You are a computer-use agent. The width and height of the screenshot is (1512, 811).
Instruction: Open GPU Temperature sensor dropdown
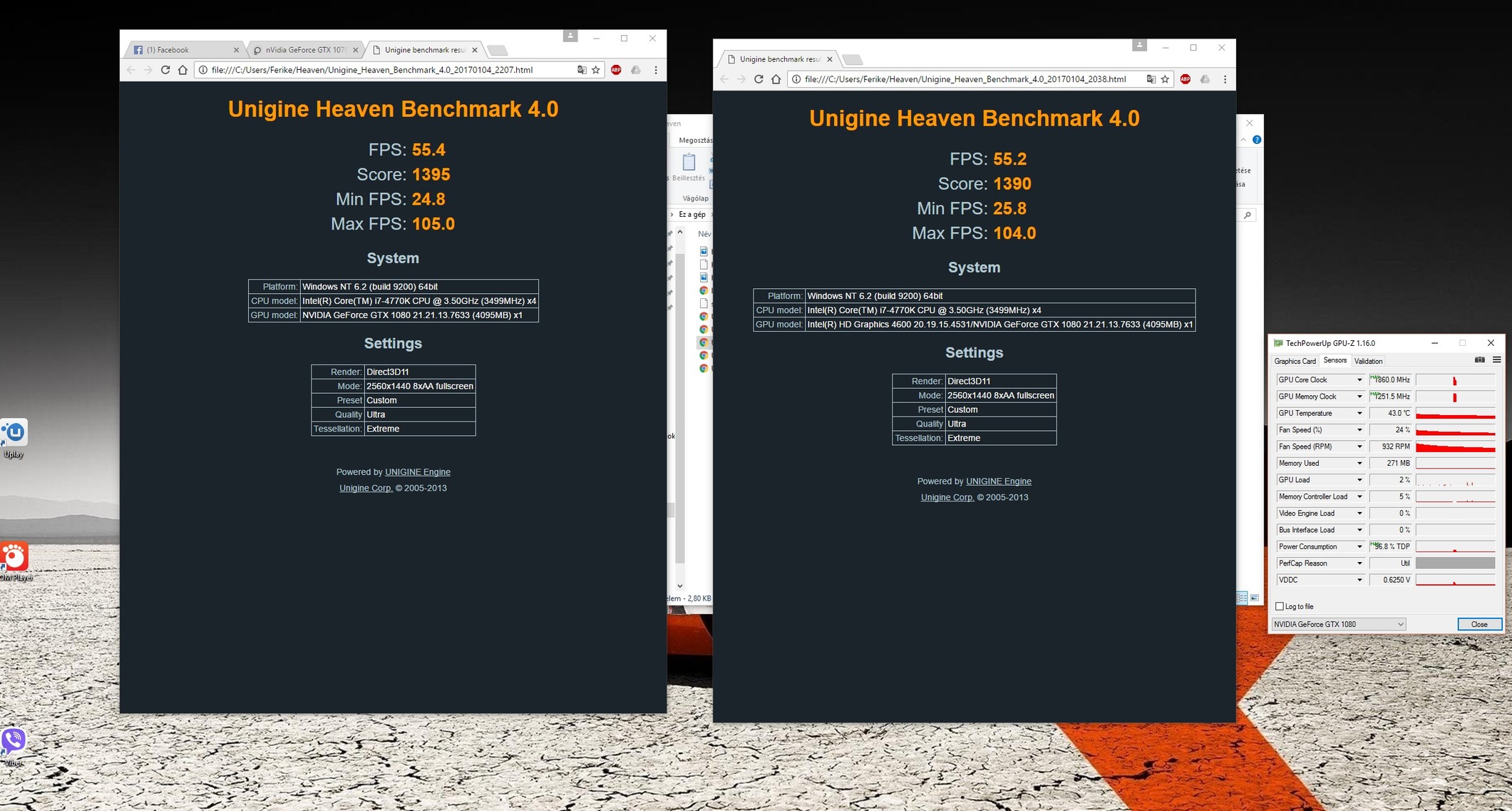1359,413
